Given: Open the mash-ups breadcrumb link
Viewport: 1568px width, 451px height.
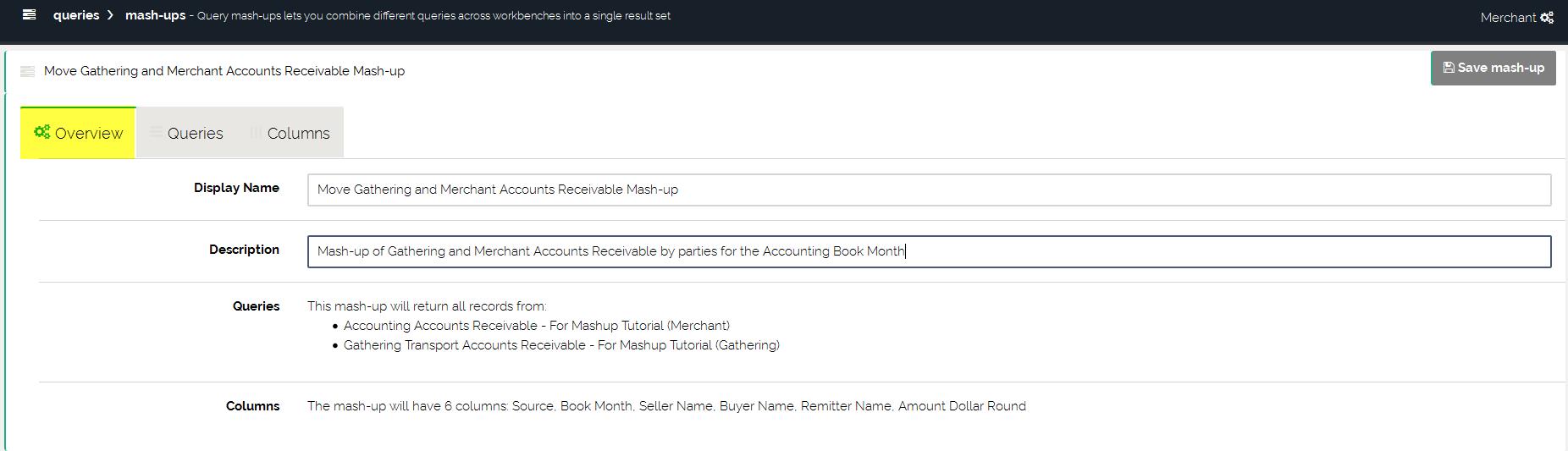Looking at the screenshot, I should click(x=155, y=15).
